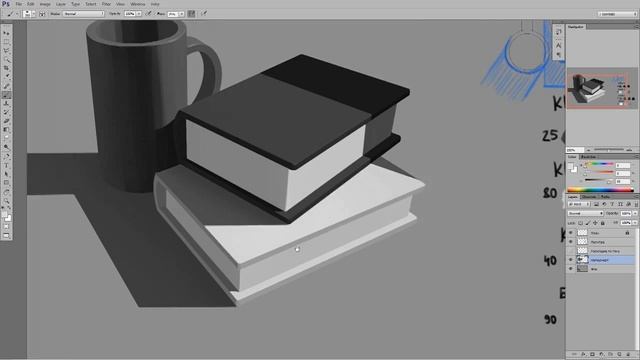640x360 pixels.
Task: Toggle Quick Mask mode in toolbox
Action: 6,227
